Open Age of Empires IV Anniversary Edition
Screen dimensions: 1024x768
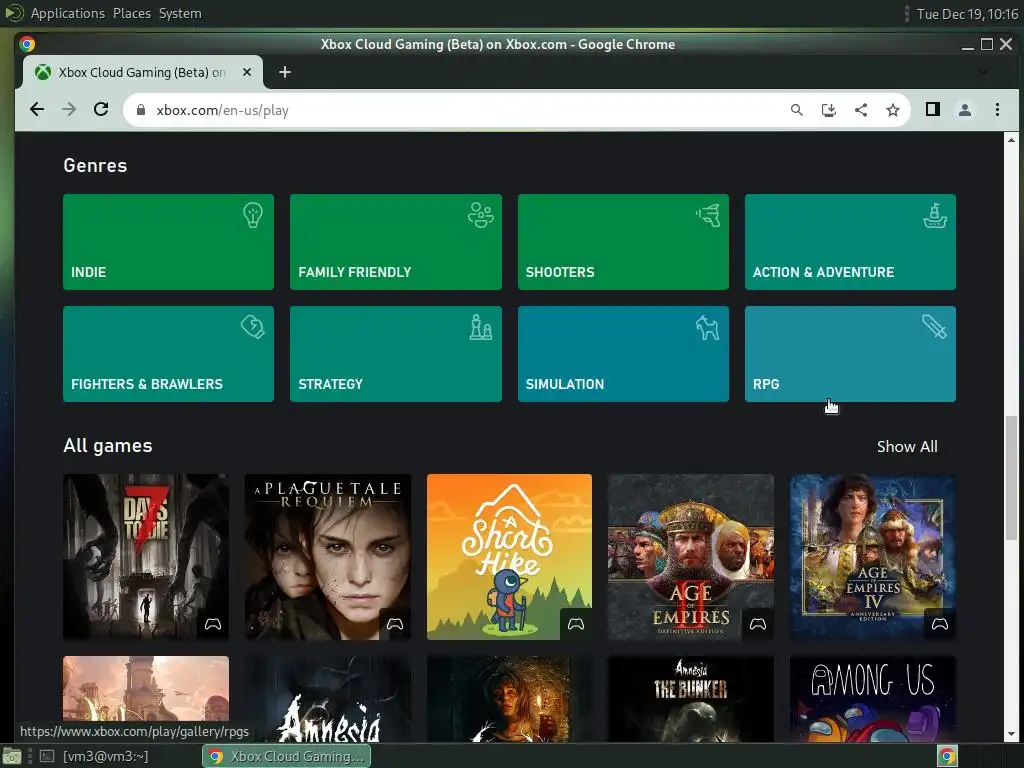pyautogui.click(x=872, y=556)
